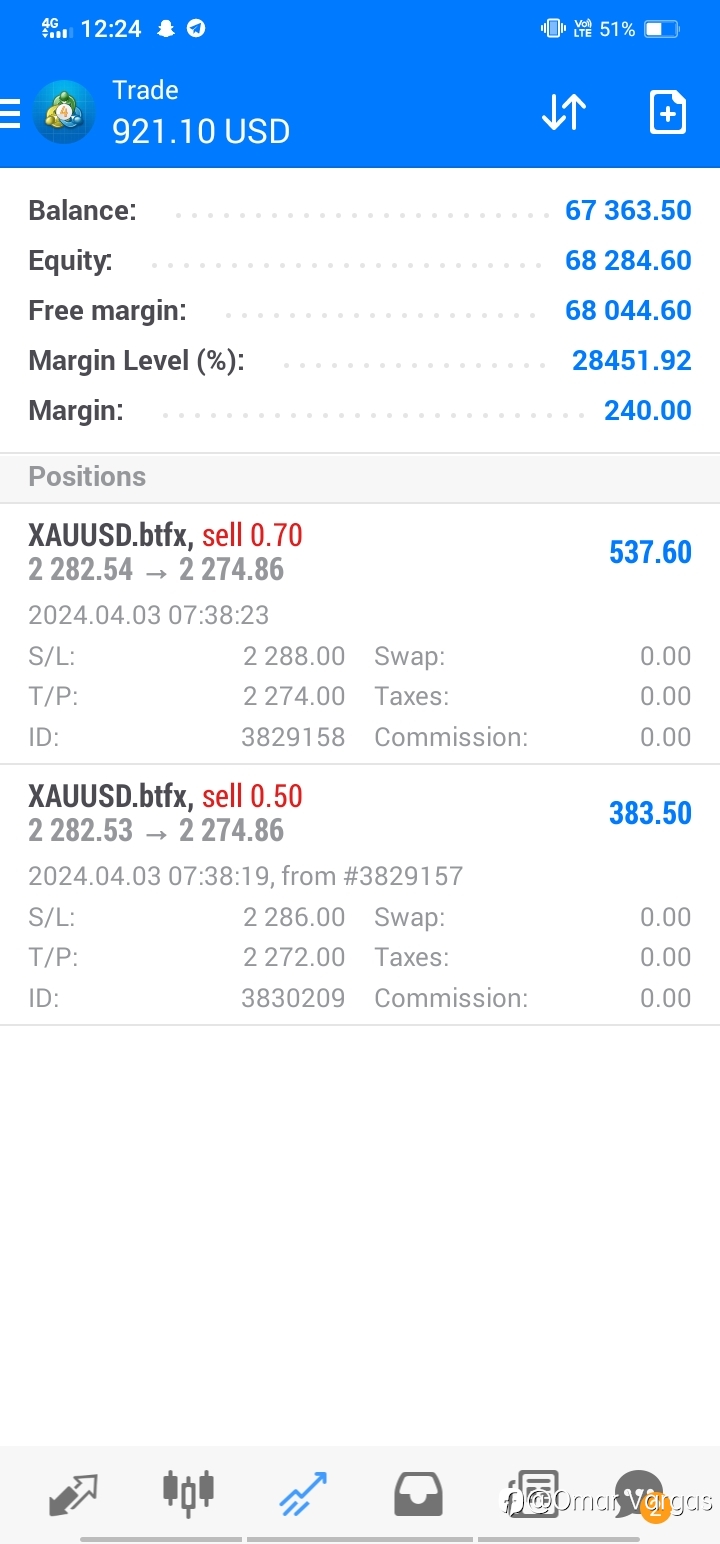The image size is (720, 1544).
Task: Tap the 537.60 profit value
Action: (x=650, y=552)
